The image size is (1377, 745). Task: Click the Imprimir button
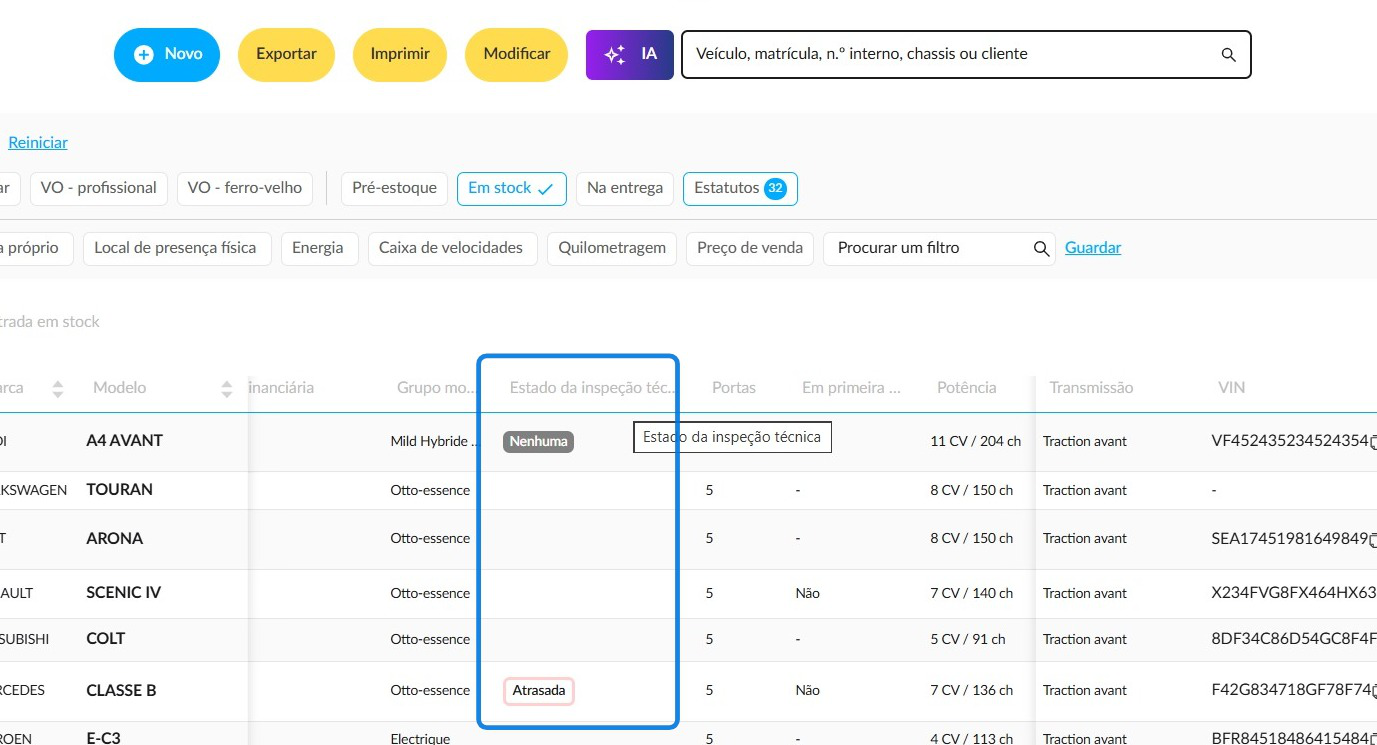click(x=400, y=54)
